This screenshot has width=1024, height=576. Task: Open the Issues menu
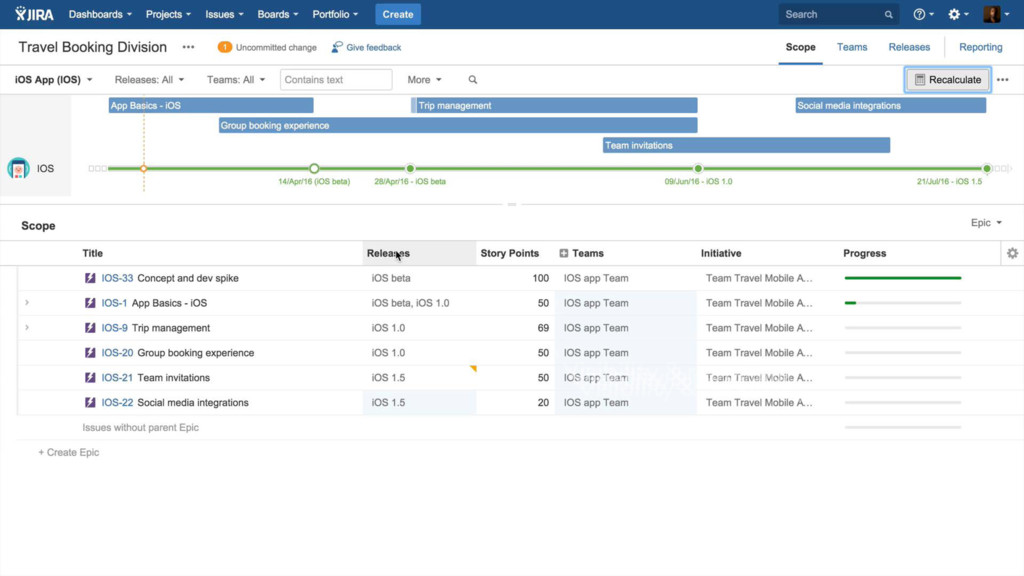224,14
